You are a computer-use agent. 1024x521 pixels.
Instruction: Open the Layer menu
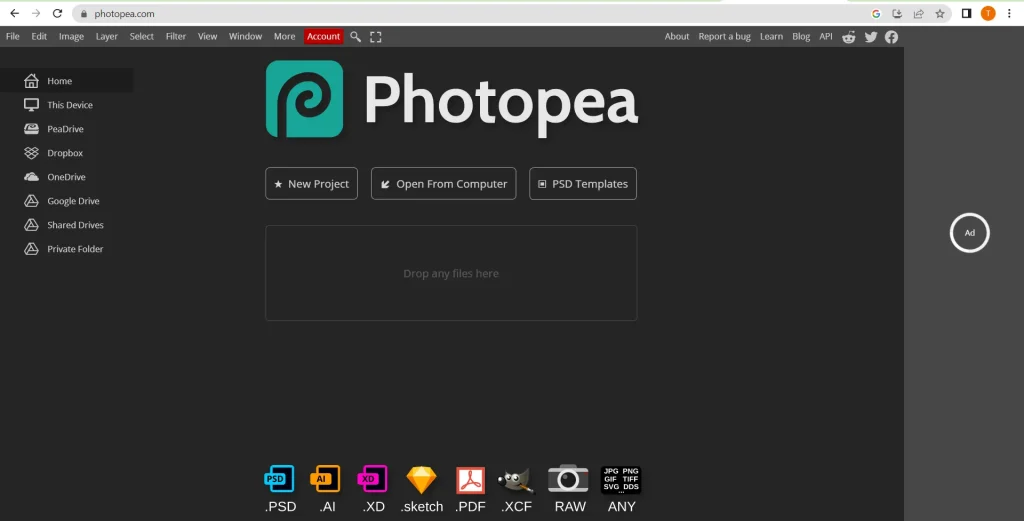pyautogui.click(x=106, y=37)
